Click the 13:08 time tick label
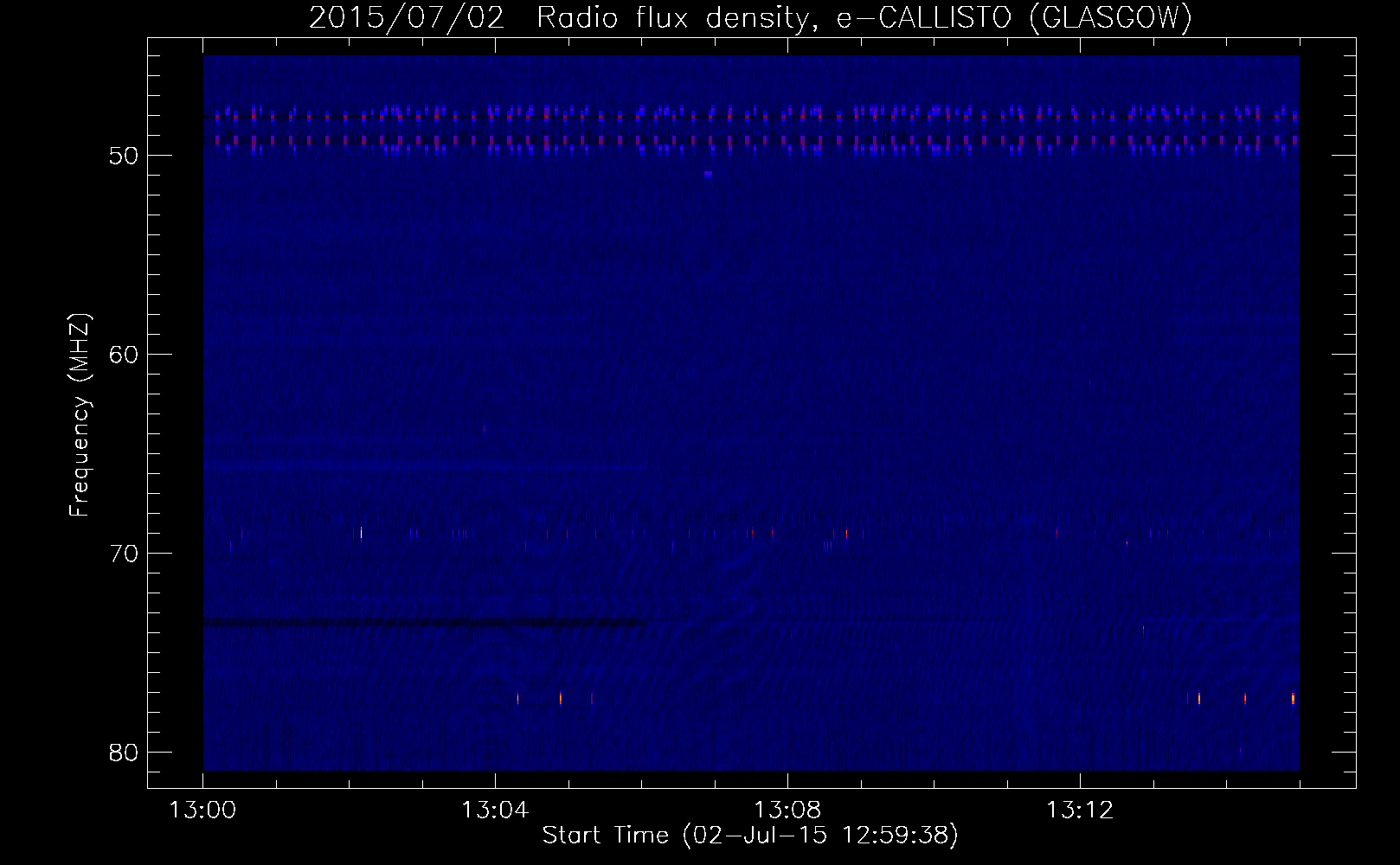Screen dimensions: 1400x865 pyautogui.click(x=787, y=811)
